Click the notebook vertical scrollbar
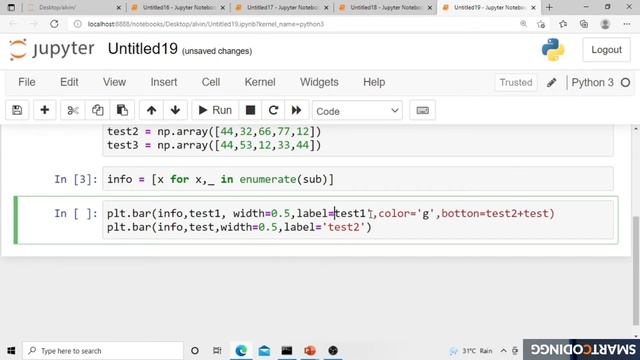This screenshot has width=640, height=360. [x=636, y=271]
